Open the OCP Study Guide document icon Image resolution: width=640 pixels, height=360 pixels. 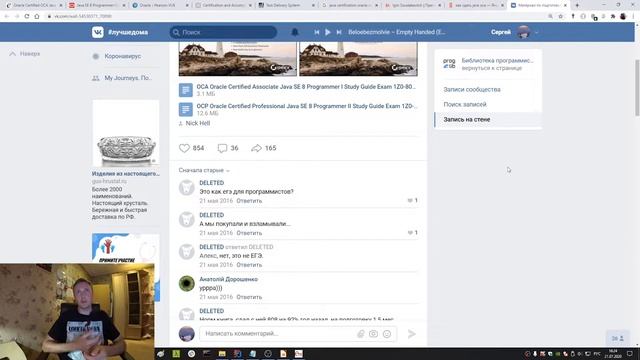[x=186, y=109]
